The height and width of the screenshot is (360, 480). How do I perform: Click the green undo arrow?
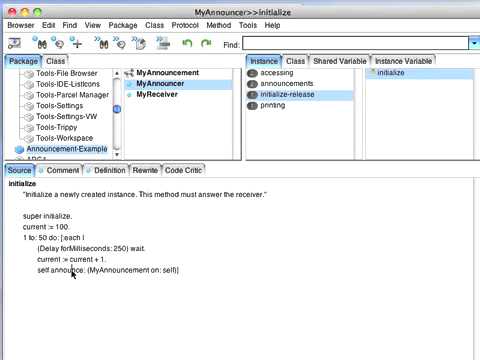click(x=187, y=43)
